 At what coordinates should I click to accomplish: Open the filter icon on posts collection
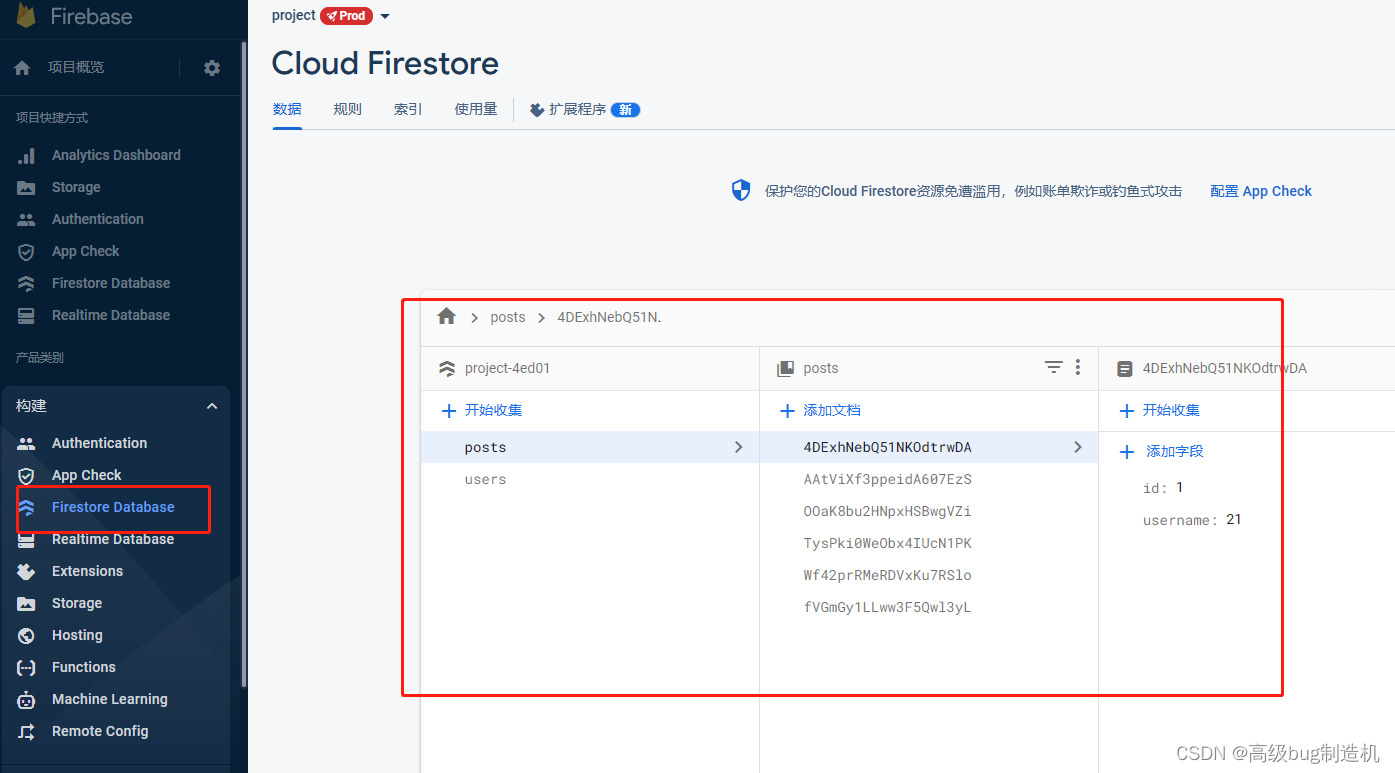click(1053, 367)
